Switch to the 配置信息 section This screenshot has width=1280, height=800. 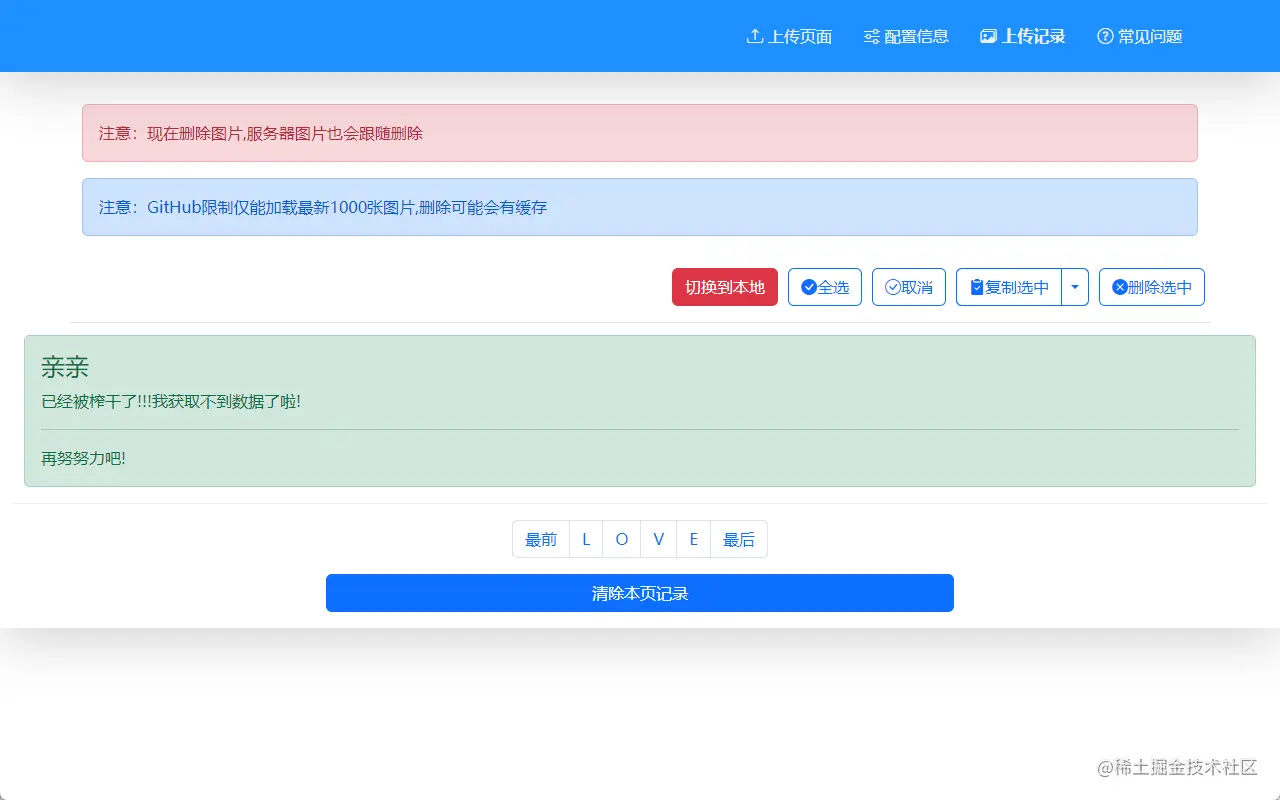tap(906, 35)
